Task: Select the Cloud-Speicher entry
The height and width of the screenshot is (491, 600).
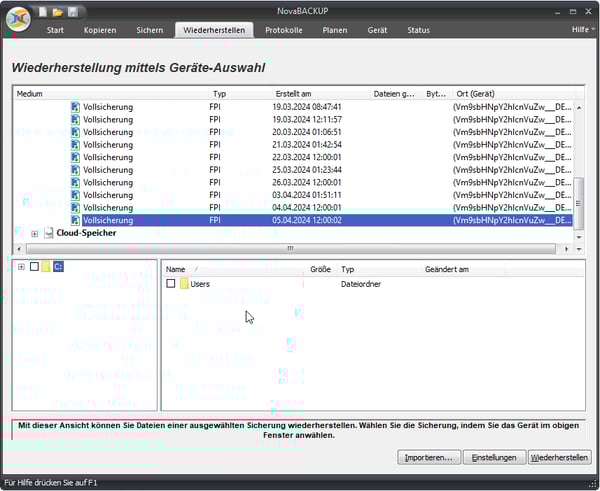Action: click(86, 233)
